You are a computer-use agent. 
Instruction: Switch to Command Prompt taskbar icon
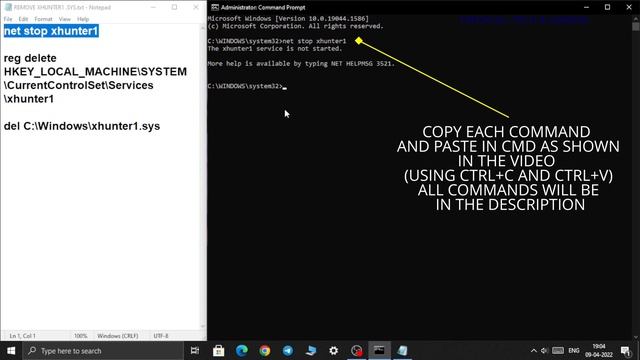(x=379, y=351)
